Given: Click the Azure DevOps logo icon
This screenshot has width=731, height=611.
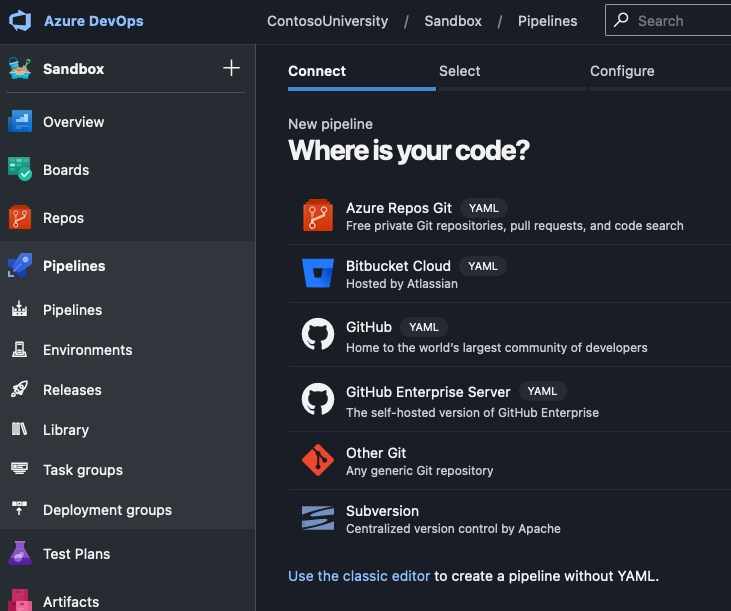Looking at the screenshot, I should pos(20,21).
